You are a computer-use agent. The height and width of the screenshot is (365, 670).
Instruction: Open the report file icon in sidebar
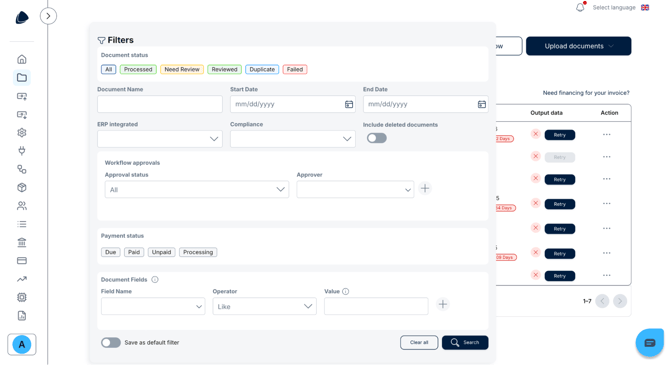(22, 315)
